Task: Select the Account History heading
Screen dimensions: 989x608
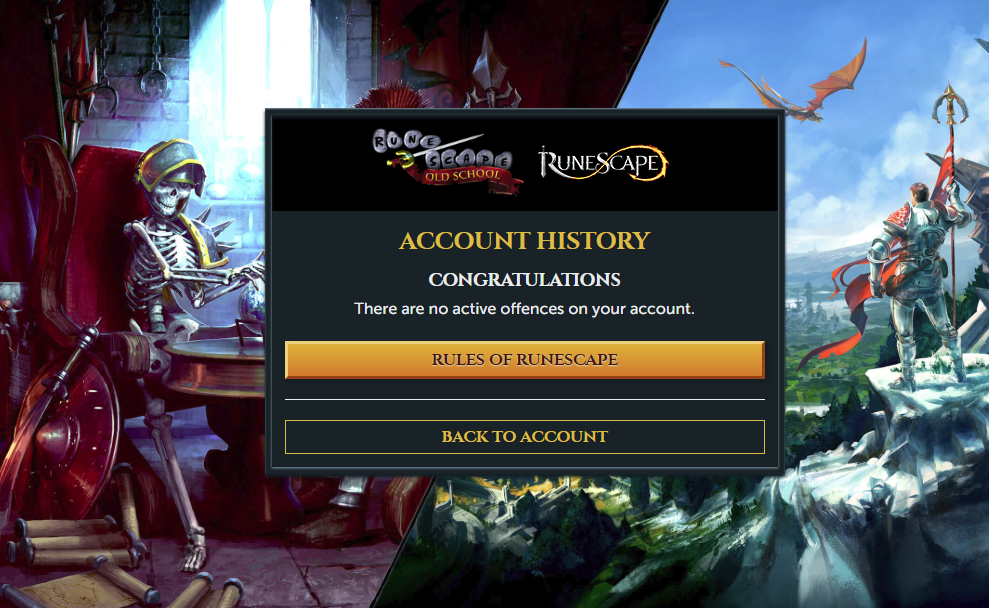Action: [524, 240]
